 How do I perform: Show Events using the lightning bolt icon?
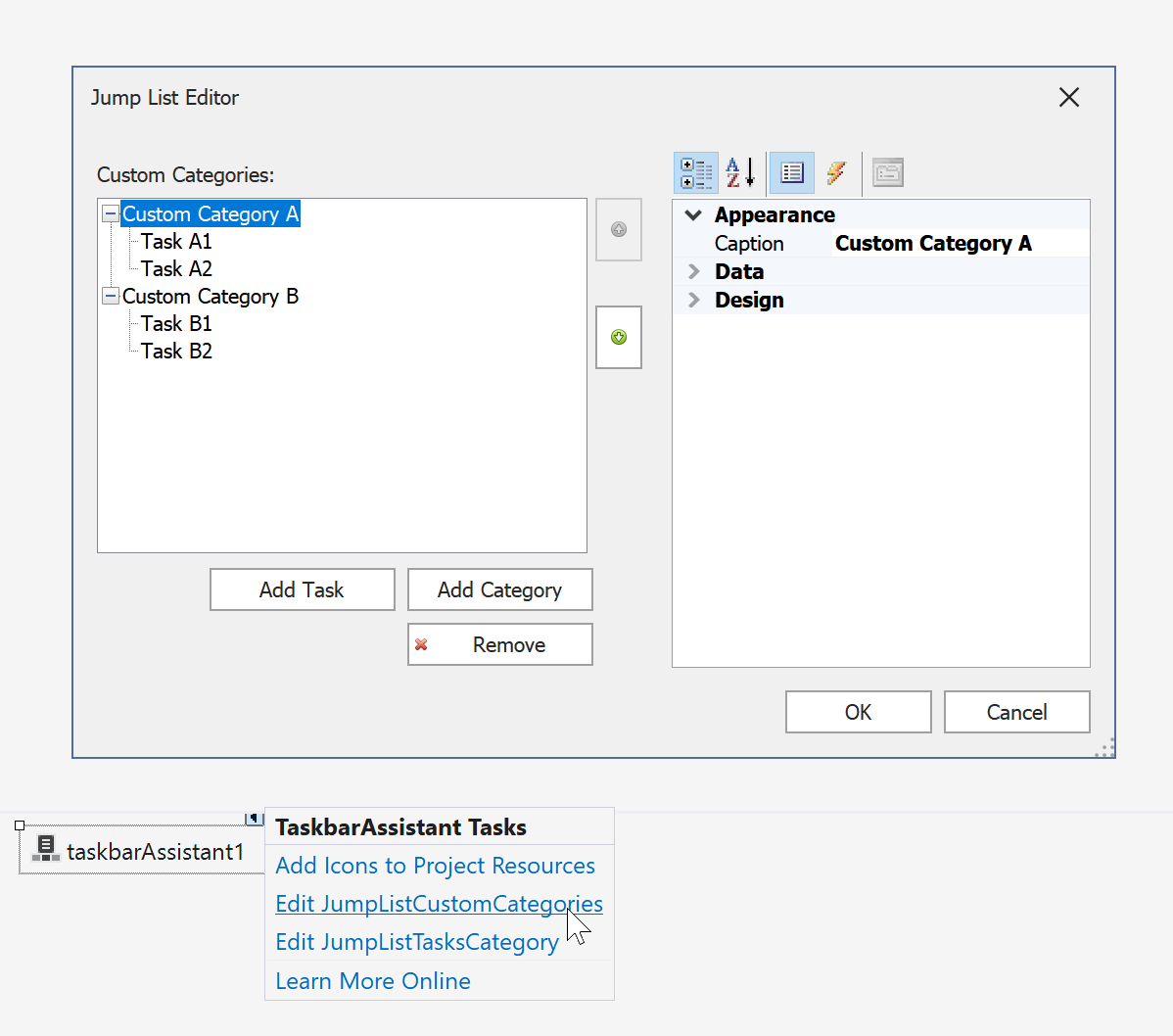pos(836,173)
